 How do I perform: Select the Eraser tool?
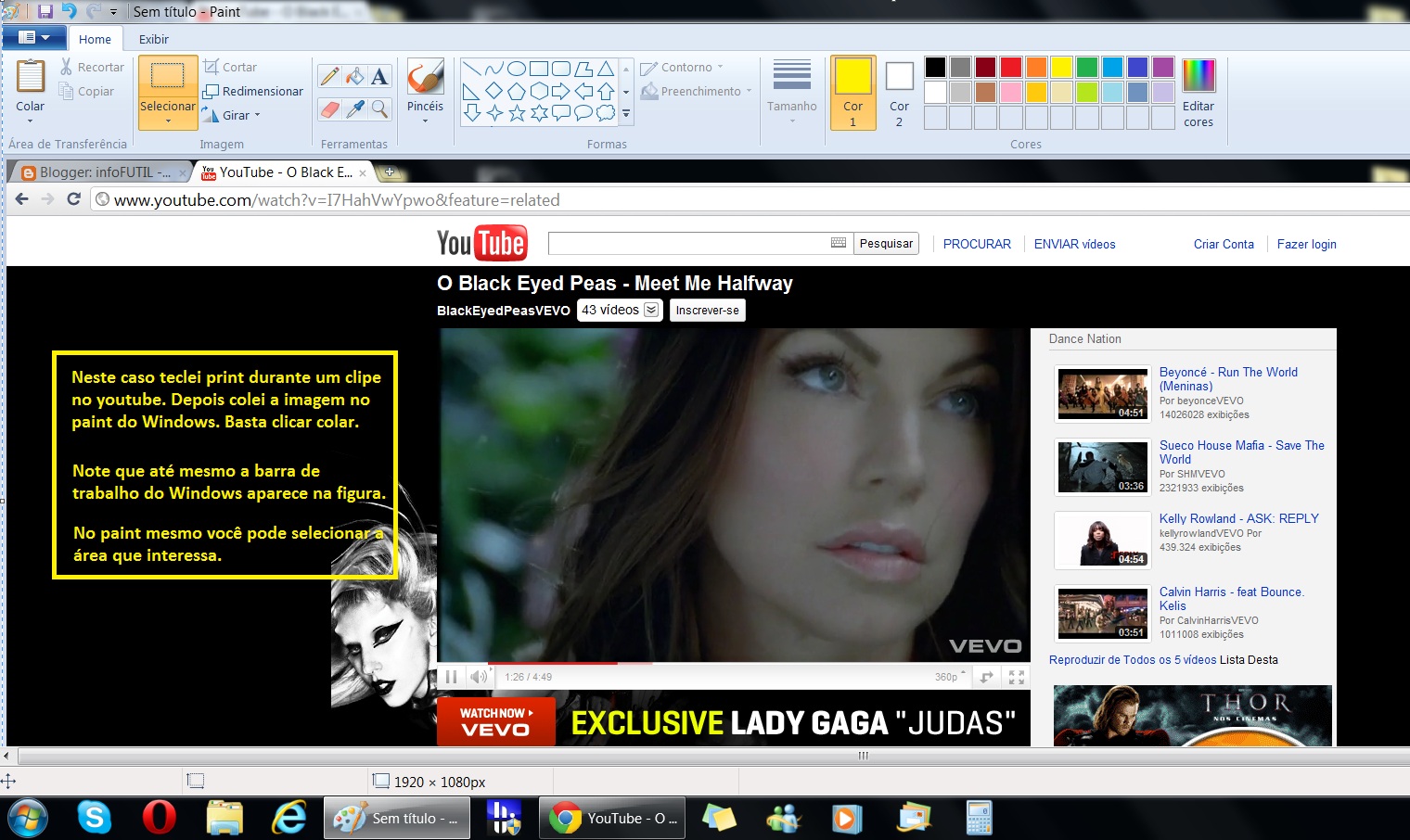click(x=329, y=108)
